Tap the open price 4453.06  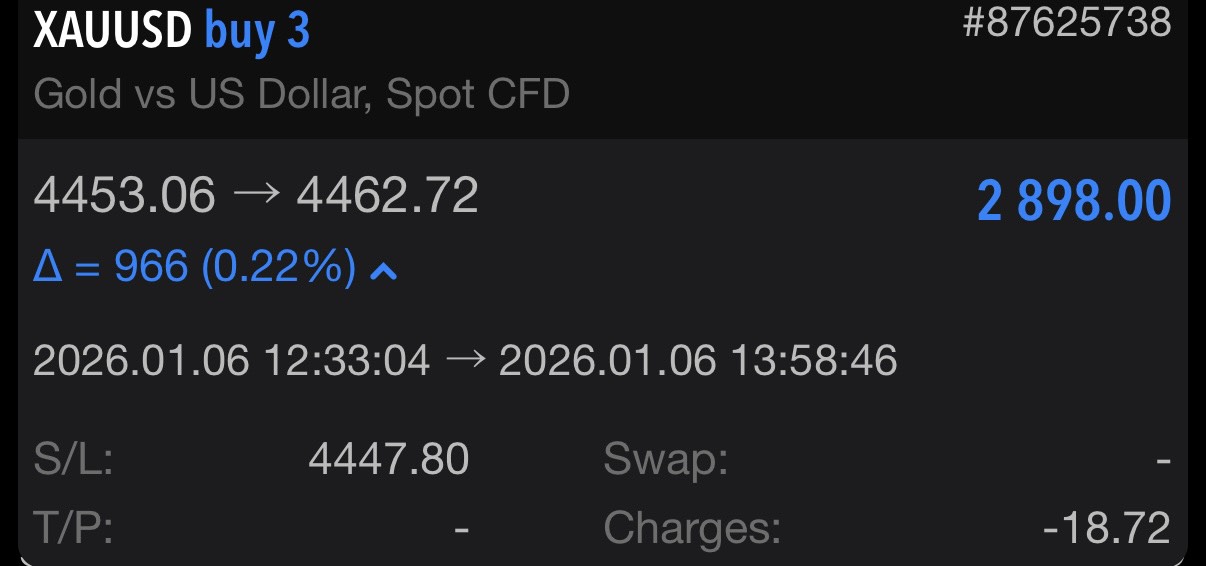coord(124,196)
